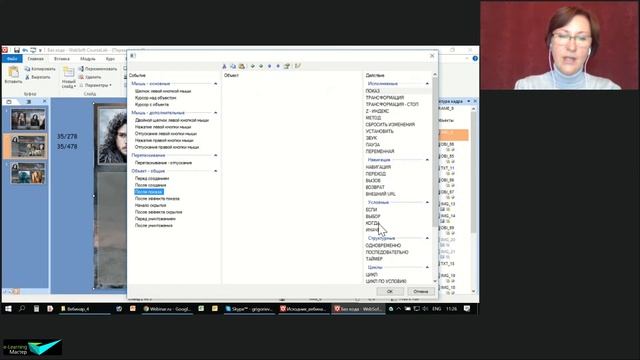Select the ЦИКЛ ПО УСЛОВИЮ action
This screenshot has height=360, width=640.
[x=386, y=281]
